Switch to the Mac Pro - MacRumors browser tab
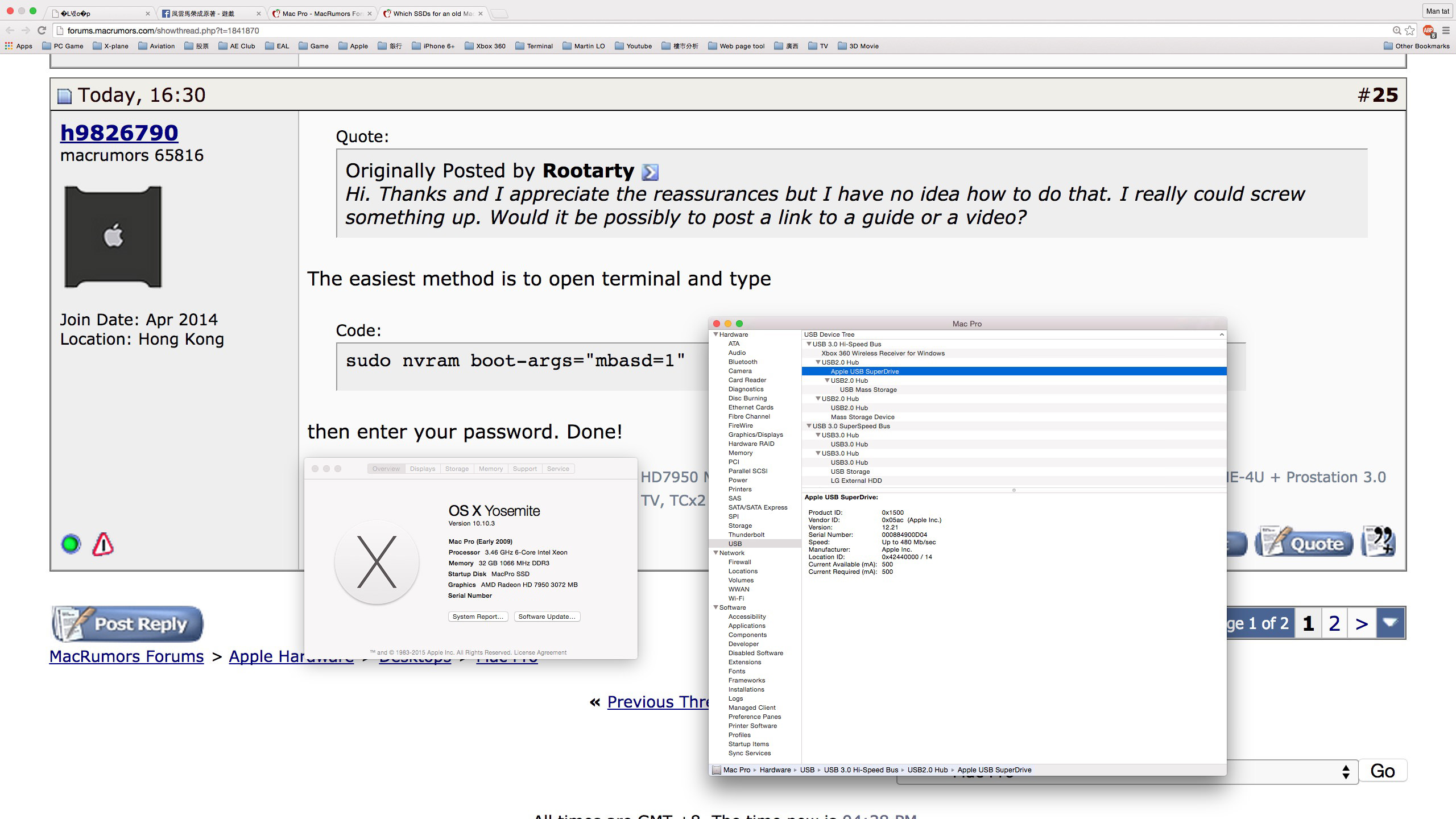 (x=322, y=14)
